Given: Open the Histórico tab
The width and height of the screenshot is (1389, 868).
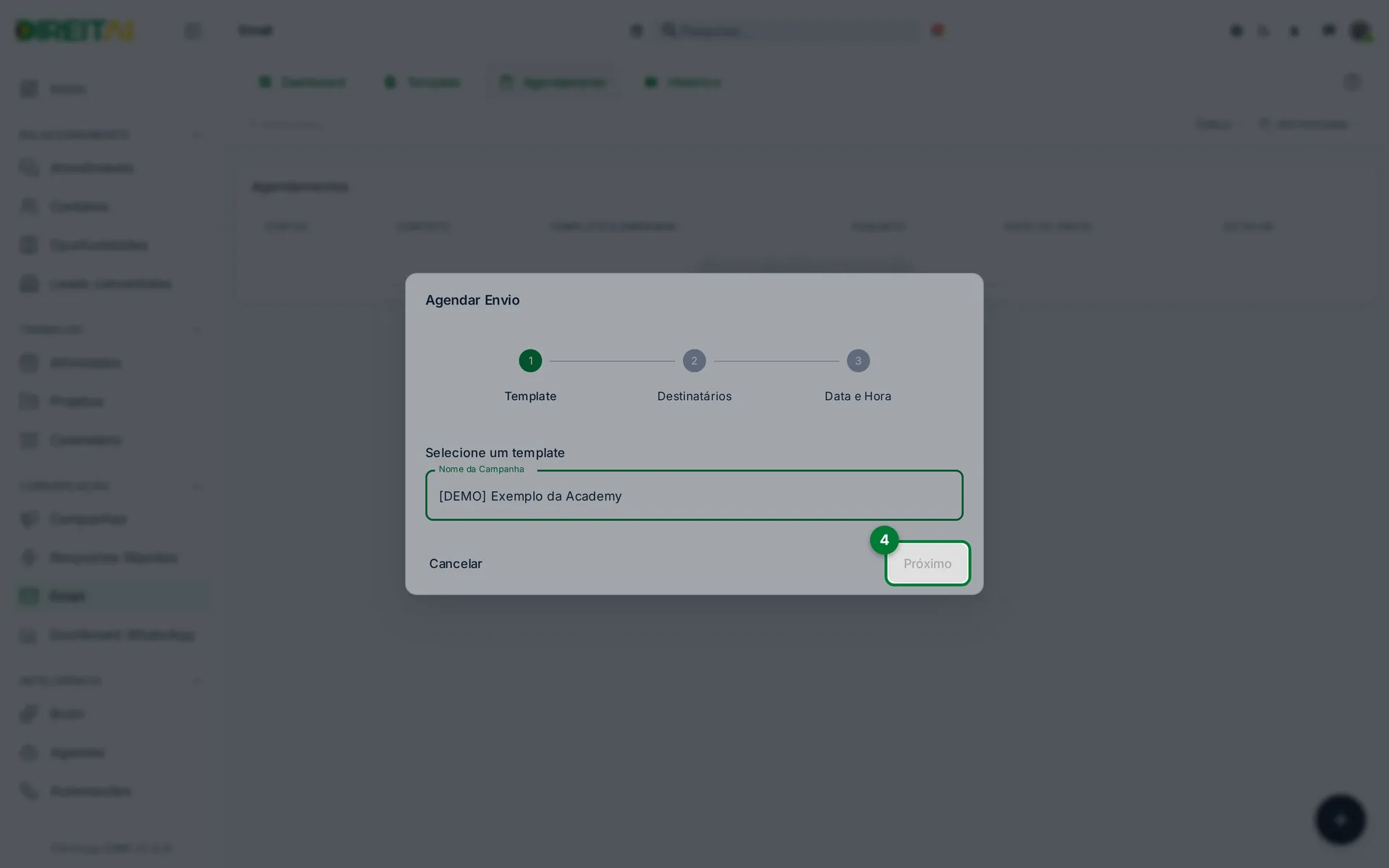Looking at the screenshot, I should click(683, 82).
